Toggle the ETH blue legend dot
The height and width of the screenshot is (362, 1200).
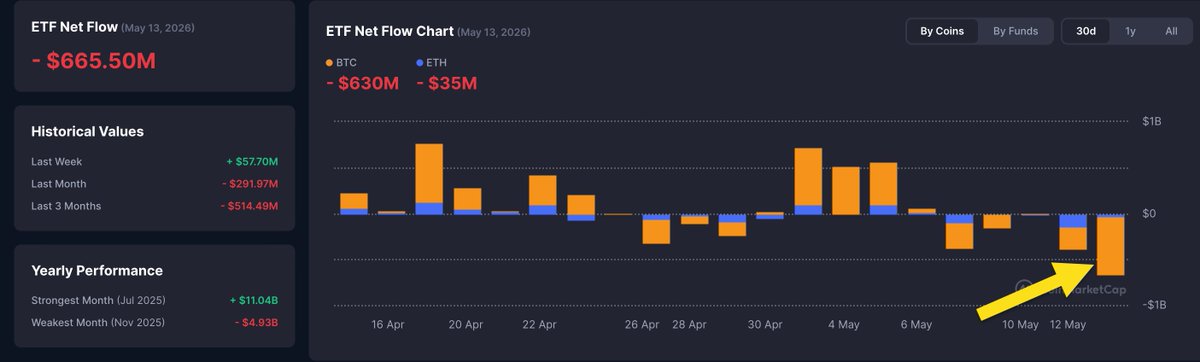tap(420, 62)
